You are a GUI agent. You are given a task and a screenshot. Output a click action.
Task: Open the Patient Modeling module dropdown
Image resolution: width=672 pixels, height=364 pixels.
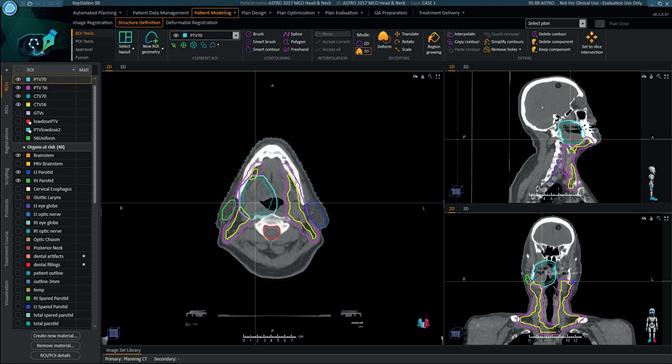pyautogui.click(x=235, y=13)
